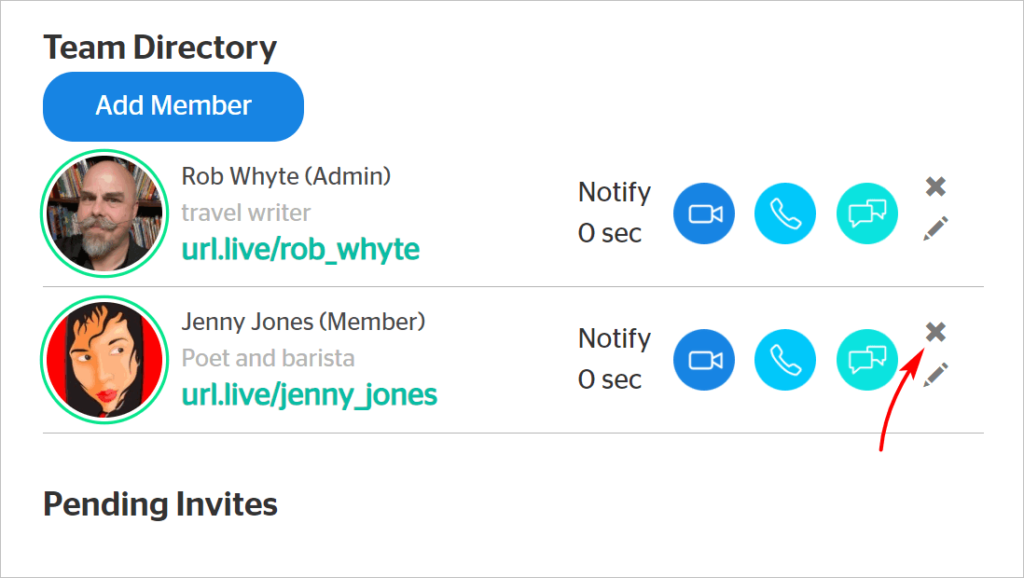
Task: Click Jenny Jones's avatar picture
Action: (104, 360)
